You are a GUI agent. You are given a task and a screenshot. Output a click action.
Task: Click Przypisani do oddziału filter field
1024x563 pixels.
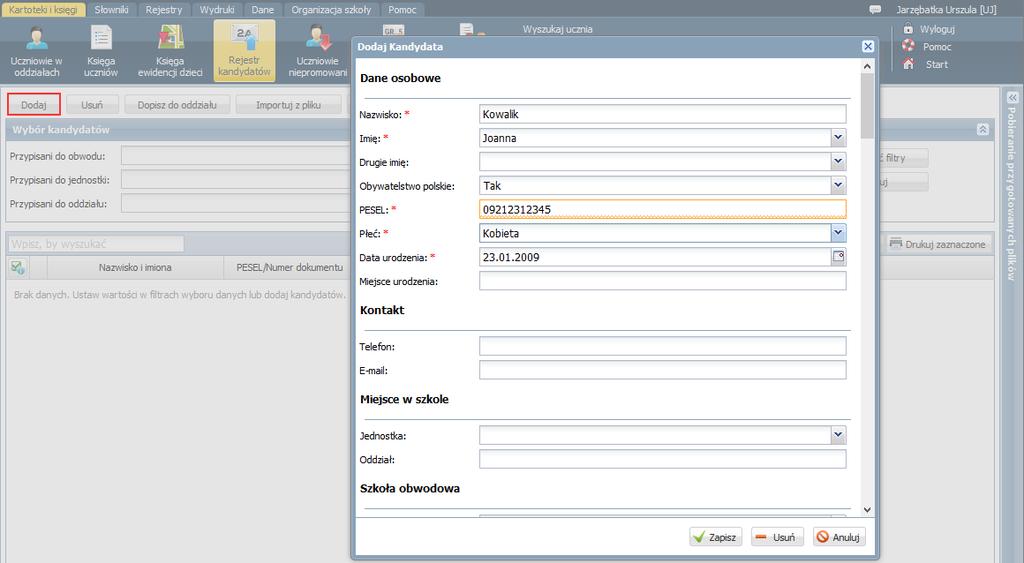pyautogui.click(x=235, y=203)
